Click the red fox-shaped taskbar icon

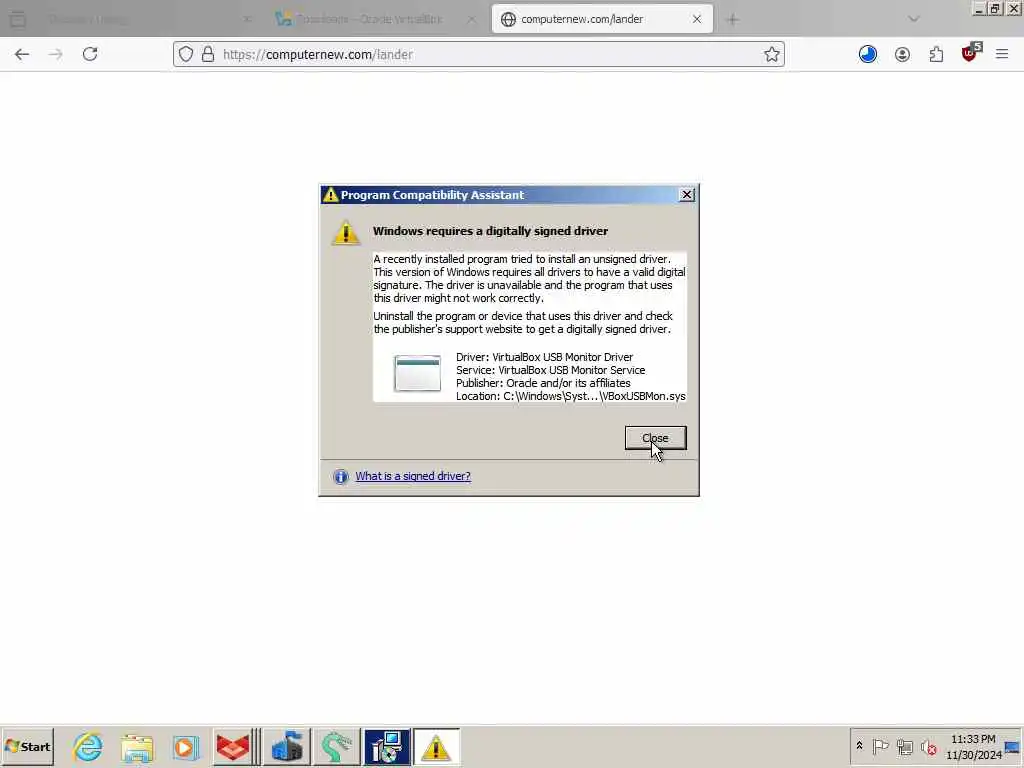pos(232,747)
